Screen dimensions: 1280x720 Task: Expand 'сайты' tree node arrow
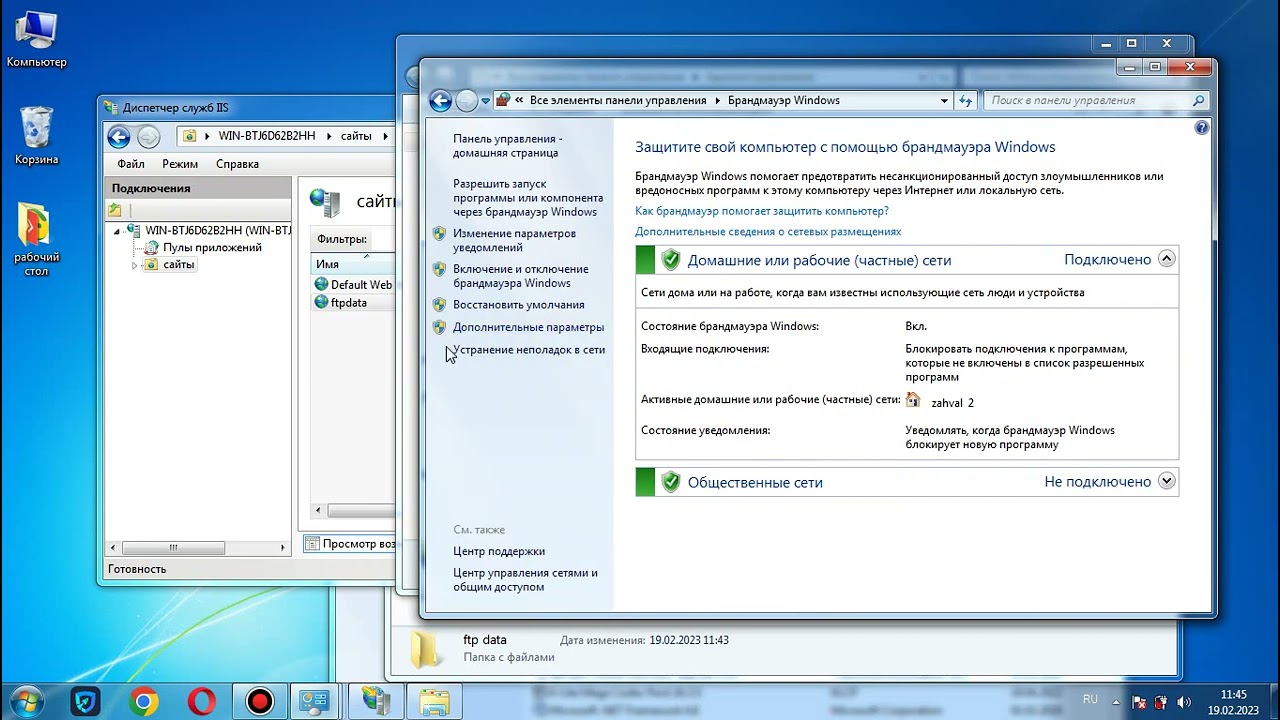tap(135, 265)
